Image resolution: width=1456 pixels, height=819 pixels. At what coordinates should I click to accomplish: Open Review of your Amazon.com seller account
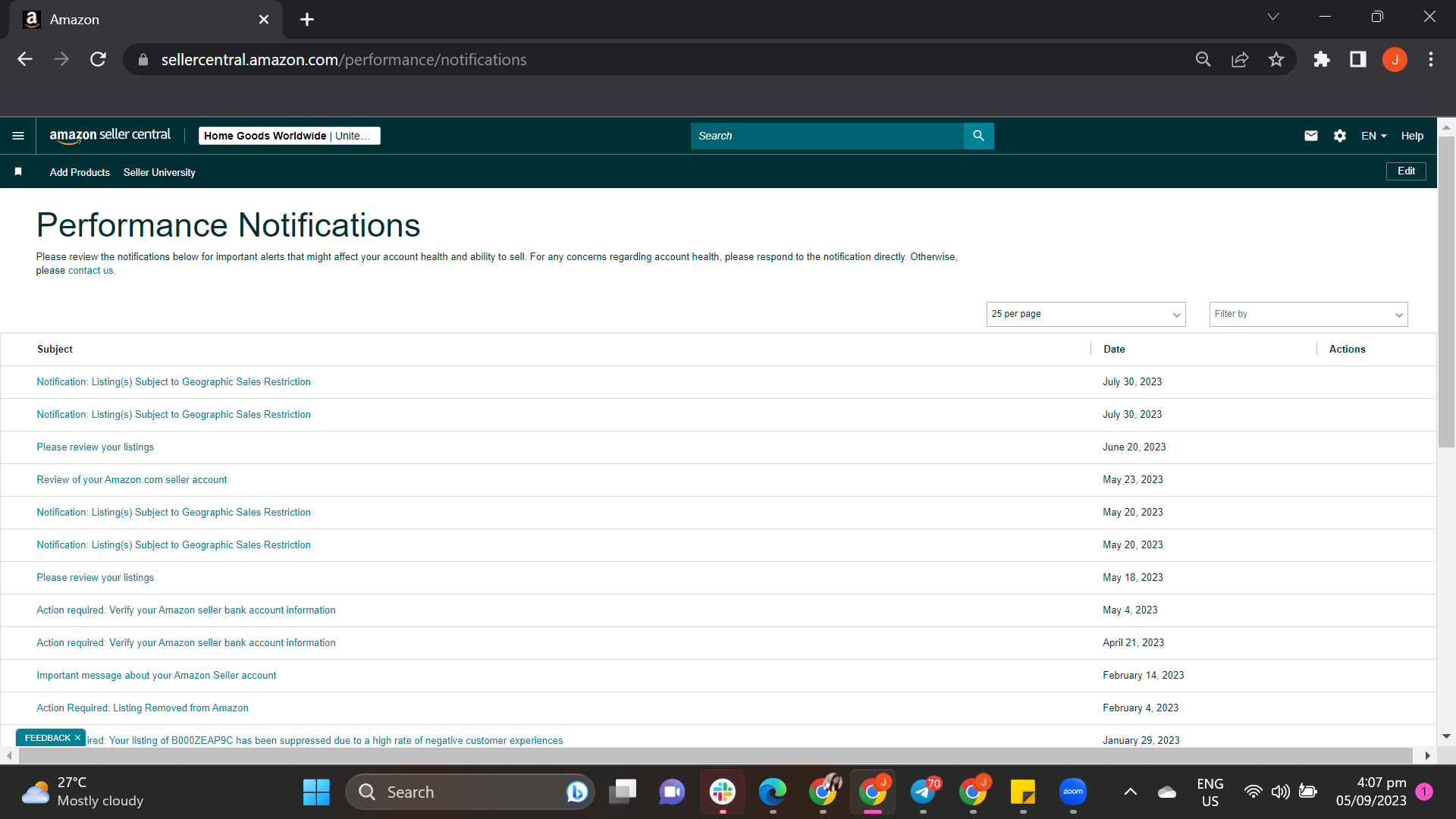tap(132, 480)
